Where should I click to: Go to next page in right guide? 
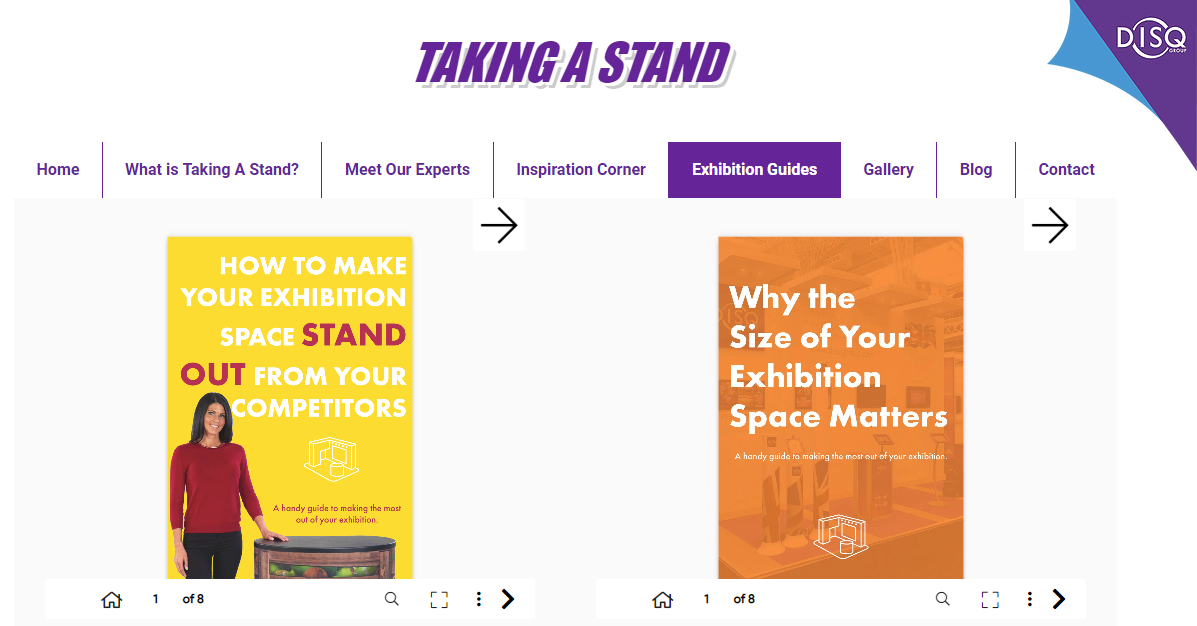point(1059,599)
